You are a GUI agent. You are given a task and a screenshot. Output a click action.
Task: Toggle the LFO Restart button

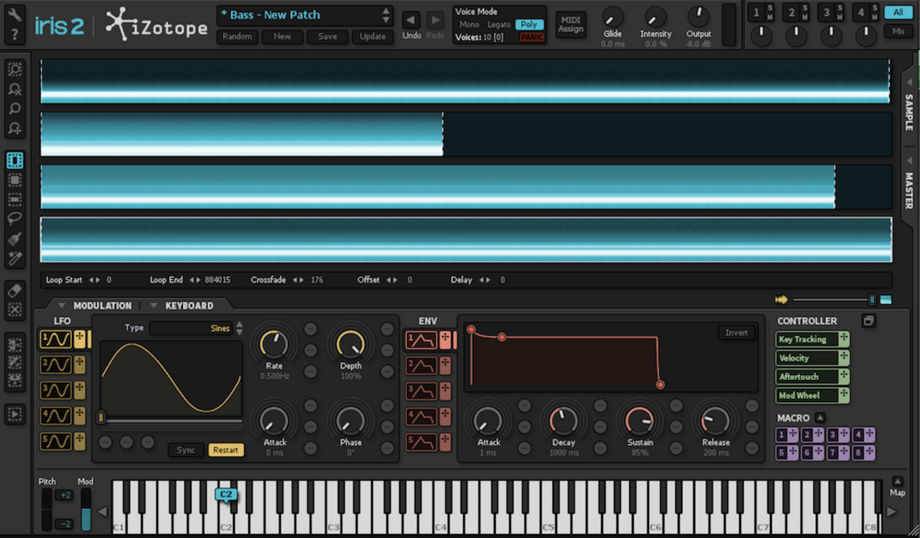click(226, 450)
